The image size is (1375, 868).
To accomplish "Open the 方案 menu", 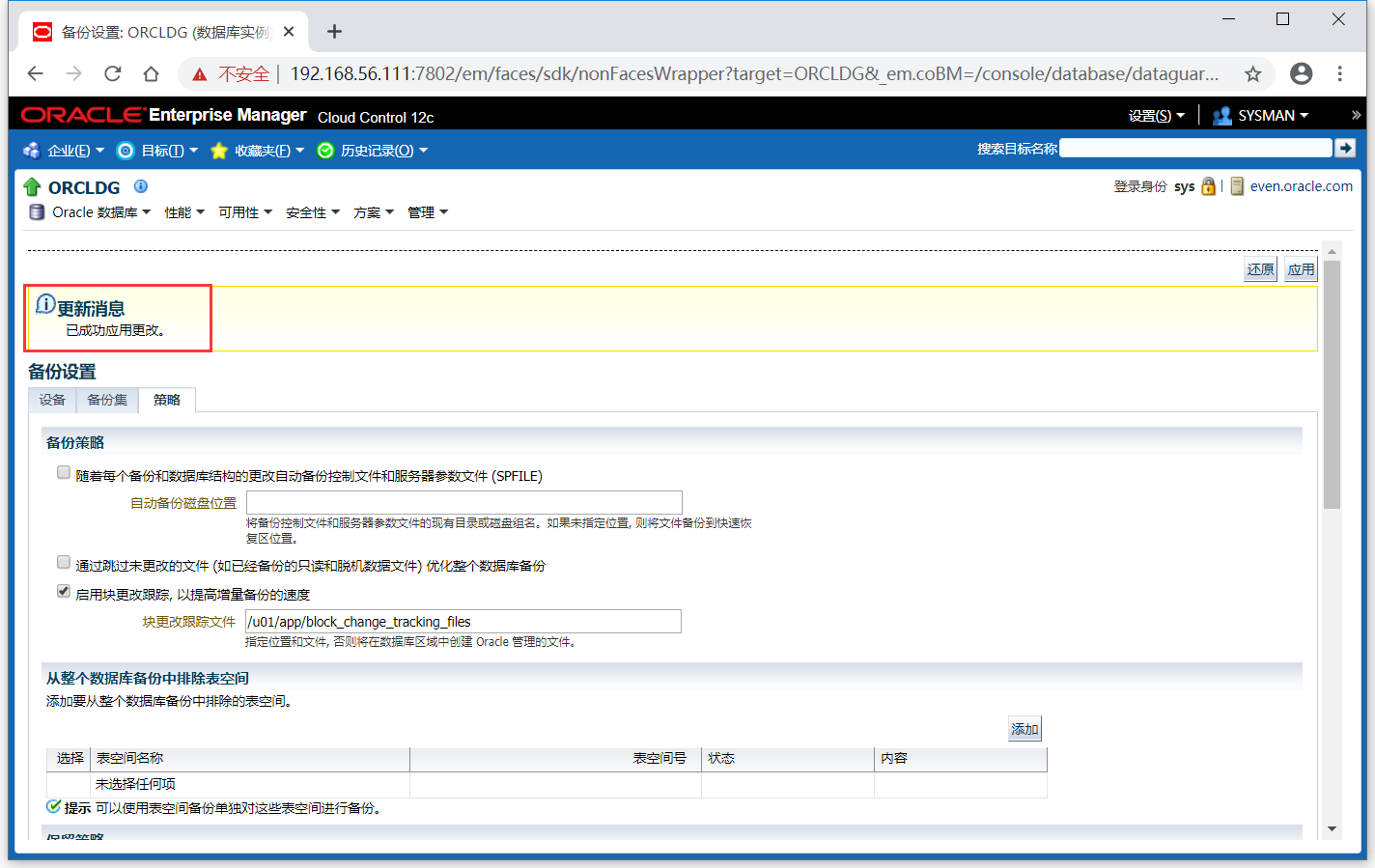I will (374, 212).
